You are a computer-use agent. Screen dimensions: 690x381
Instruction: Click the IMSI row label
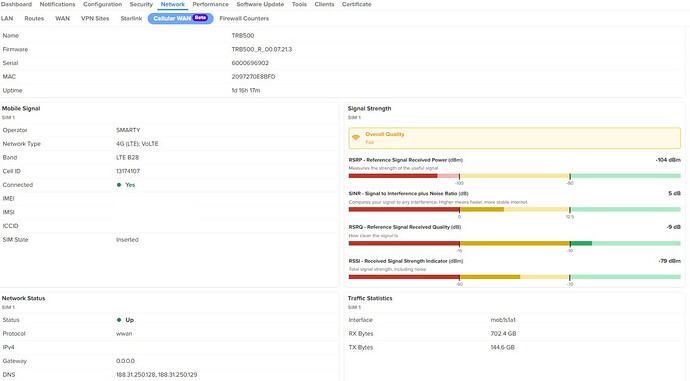pyautogui.click(x=8, y=212)
